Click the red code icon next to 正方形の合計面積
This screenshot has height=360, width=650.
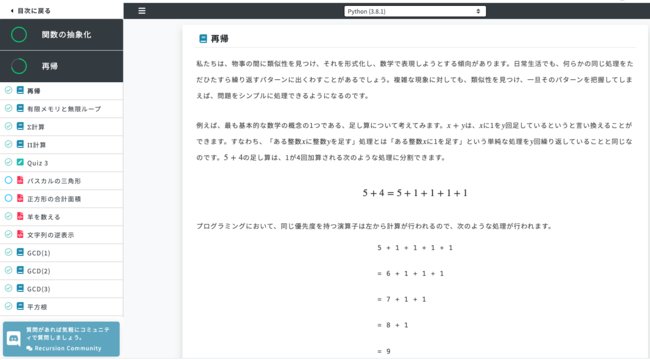coord(20,198)
